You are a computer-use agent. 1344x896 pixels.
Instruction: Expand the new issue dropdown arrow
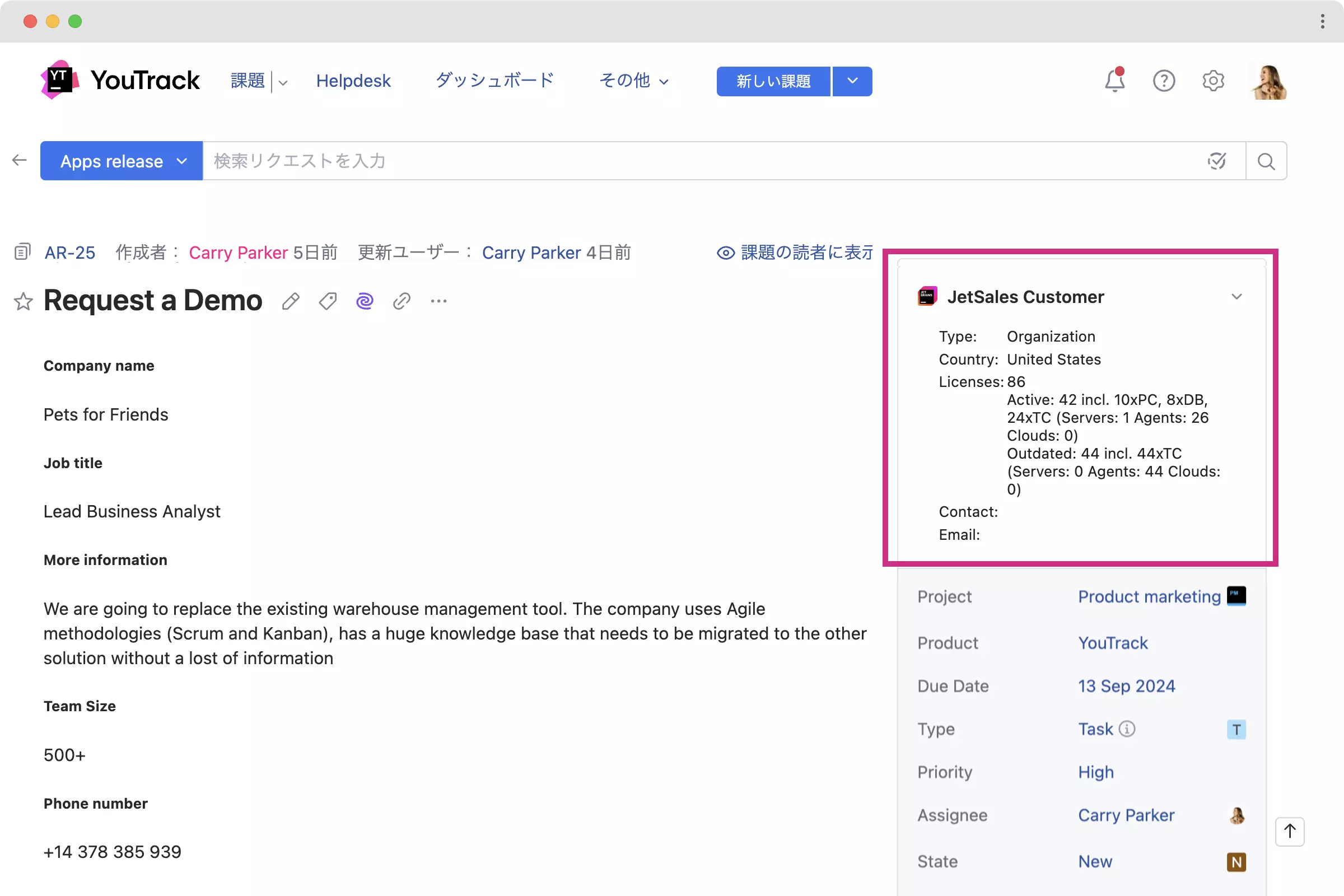pos(852,81)
